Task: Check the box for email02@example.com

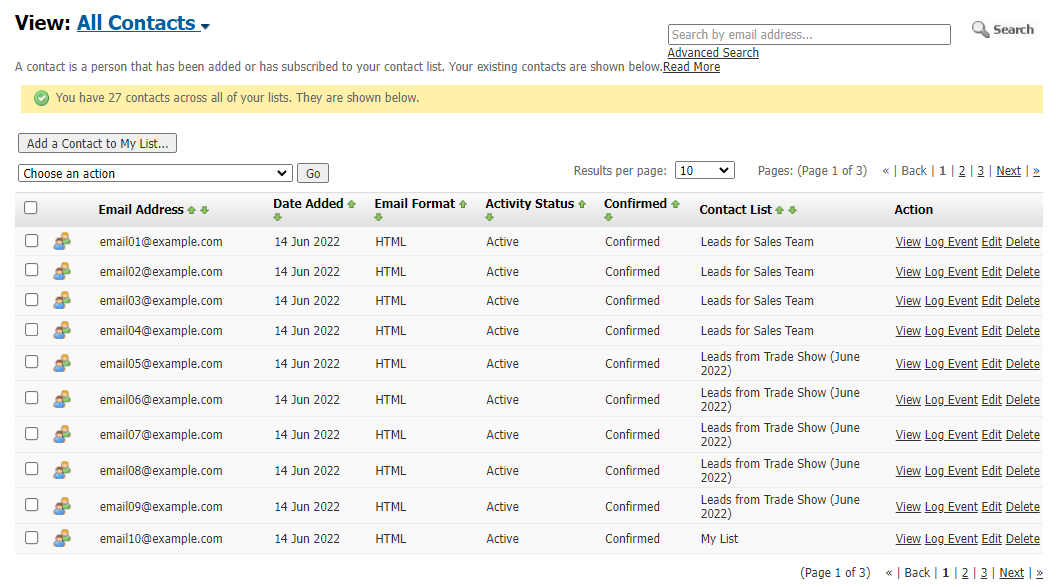Action: pyautogui.click(x=31, y=270)
